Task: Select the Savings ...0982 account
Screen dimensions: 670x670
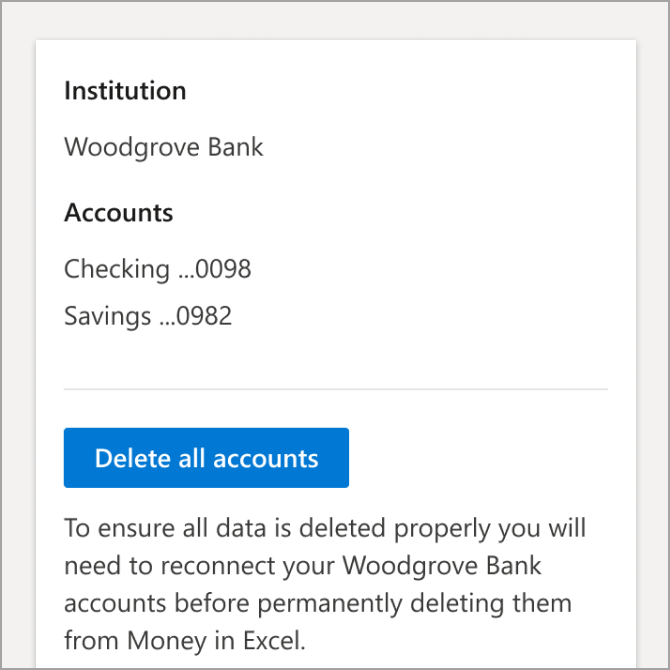Action: pyautogui.click(x=148, y=317)
